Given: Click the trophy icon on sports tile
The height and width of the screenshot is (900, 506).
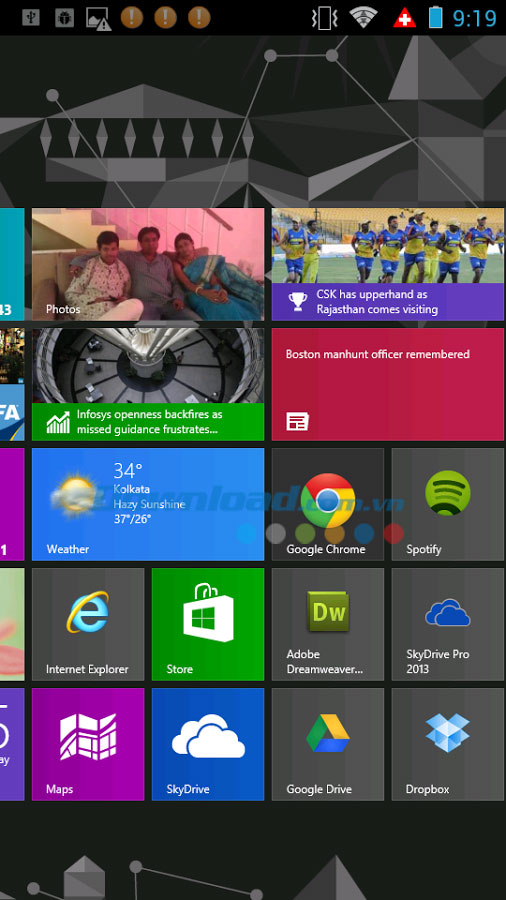Looking at the screenshot, I should tap(297, 302).
